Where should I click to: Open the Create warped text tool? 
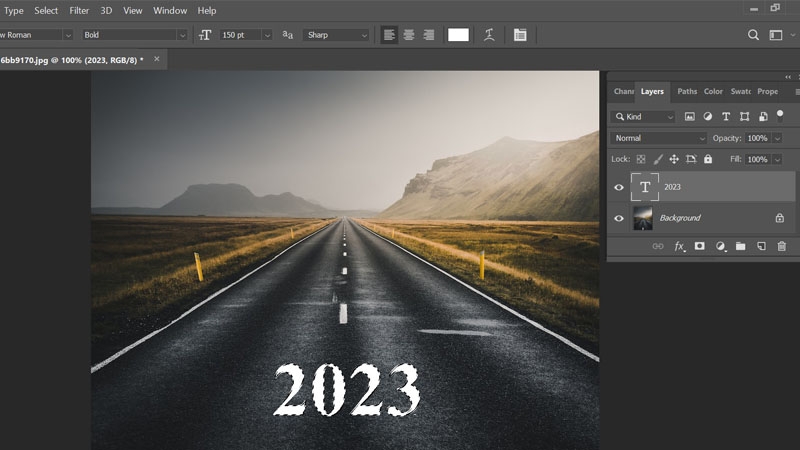[489, 35]
